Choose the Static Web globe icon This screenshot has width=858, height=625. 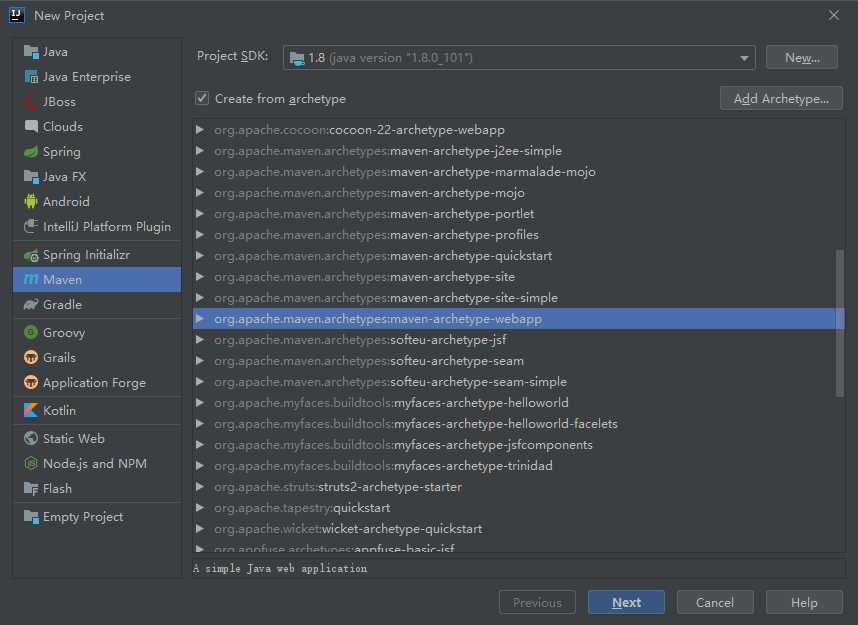[x=31, y=438]
